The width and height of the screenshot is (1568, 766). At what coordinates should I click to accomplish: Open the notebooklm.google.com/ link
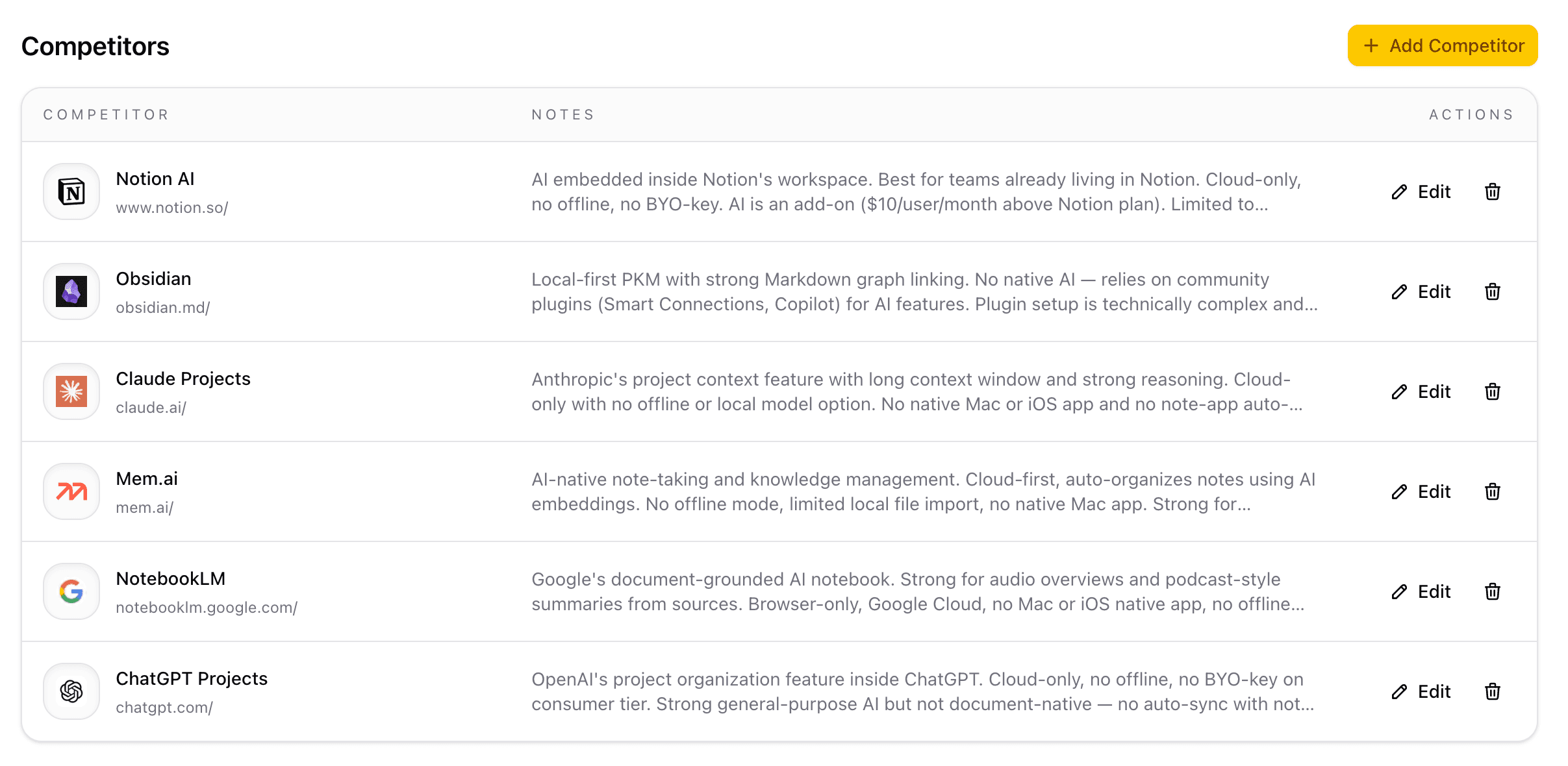point(207,608)
